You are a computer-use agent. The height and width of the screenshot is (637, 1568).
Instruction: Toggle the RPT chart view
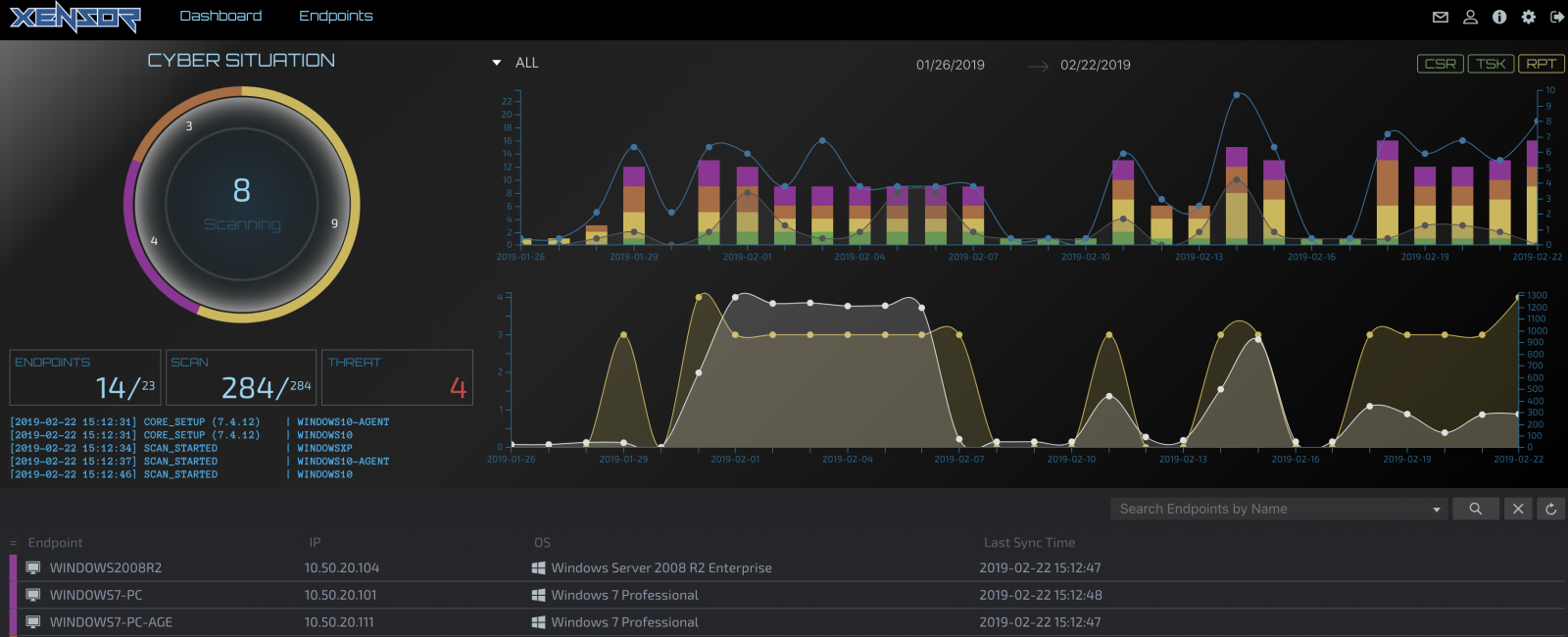[x=1541, y=64]
